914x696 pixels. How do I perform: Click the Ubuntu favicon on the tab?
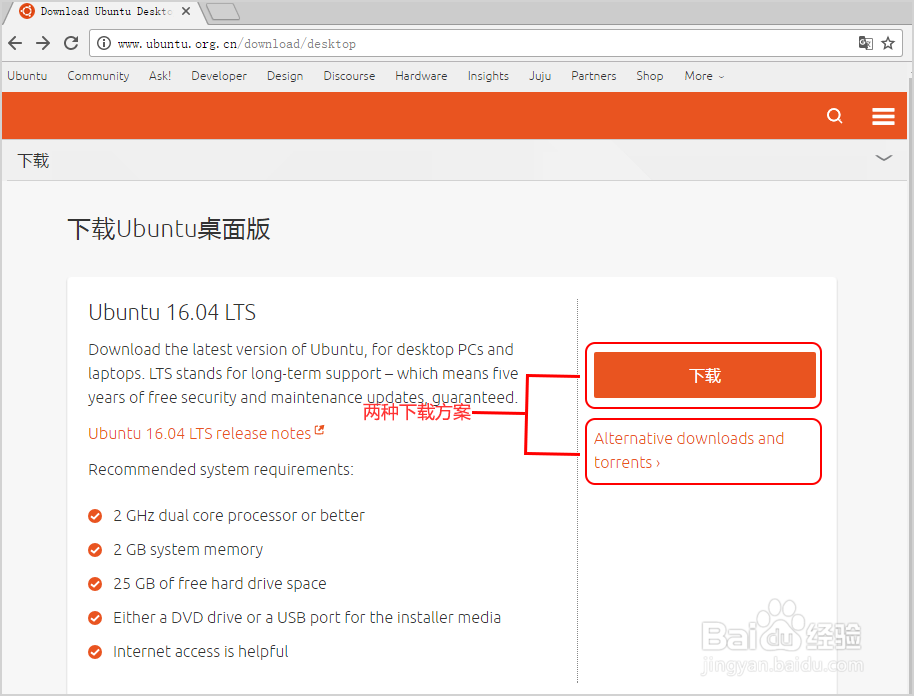coord(27,11)
